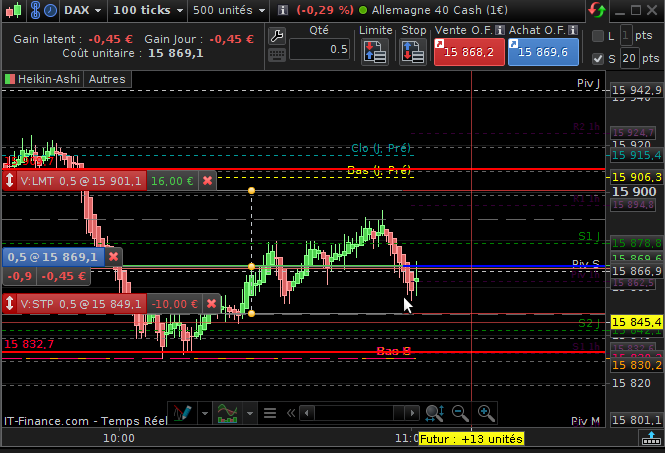Viewport: 665px width, 453px height.
Task: Disable the S stop checkbox
Action: click(x=598, y=59)
